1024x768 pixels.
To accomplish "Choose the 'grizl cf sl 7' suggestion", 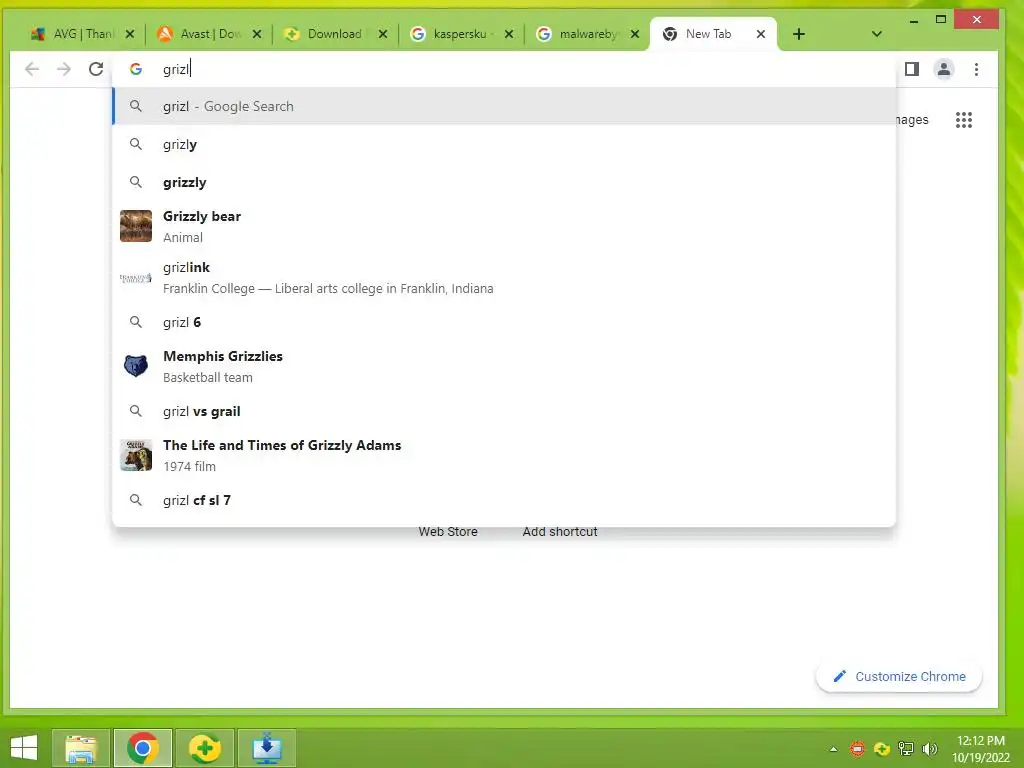I will click(x=504, y=500).
